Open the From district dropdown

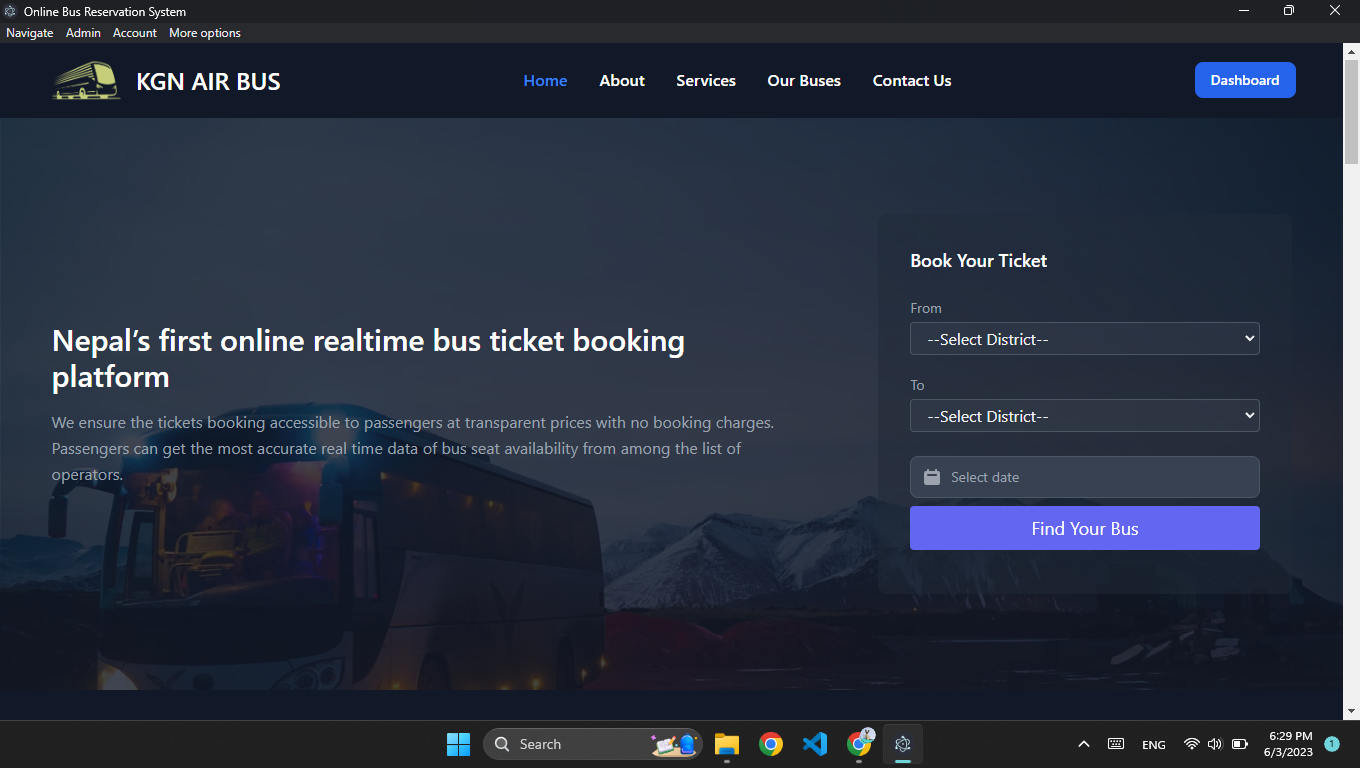[x=1084, y=338]
